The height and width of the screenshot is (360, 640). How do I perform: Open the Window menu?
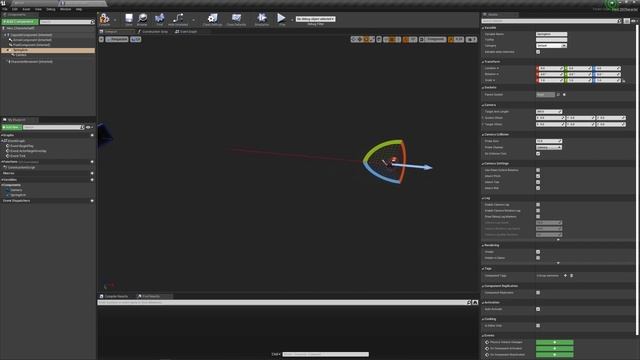coord(65,9)
